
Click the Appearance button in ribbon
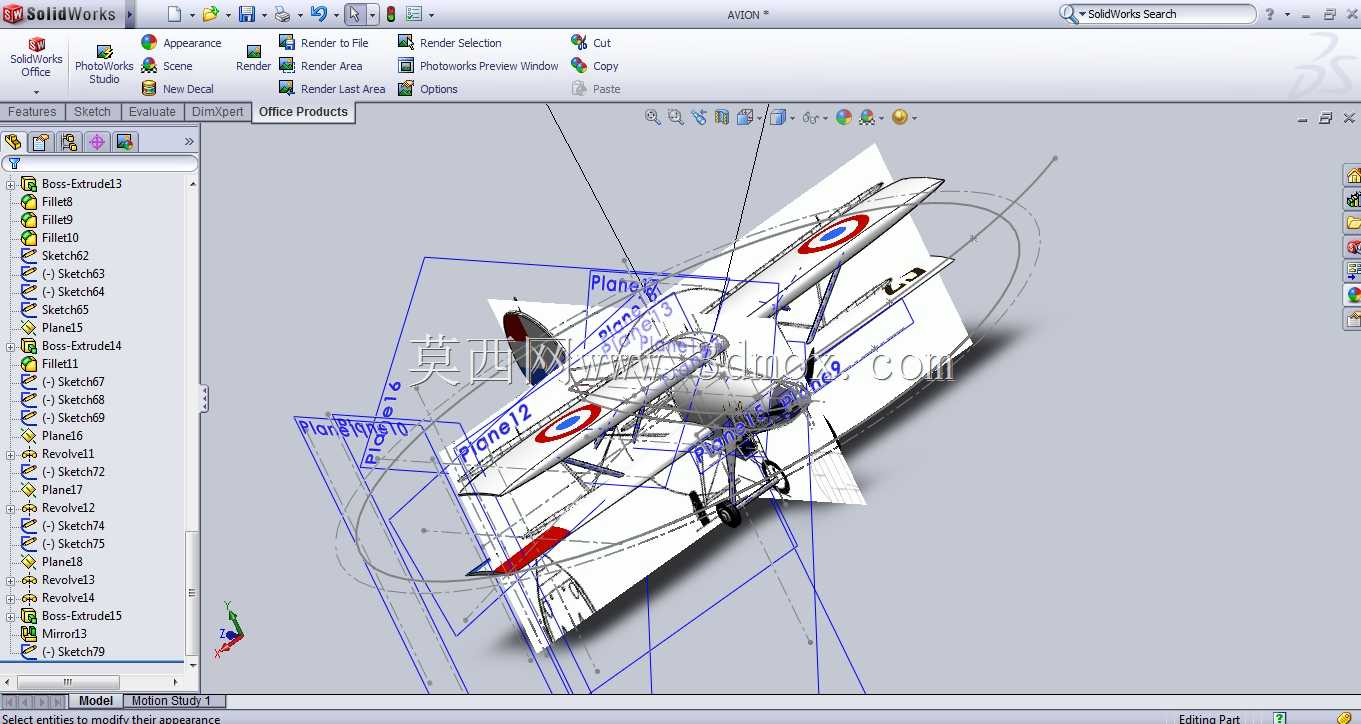tap(181, 43)
